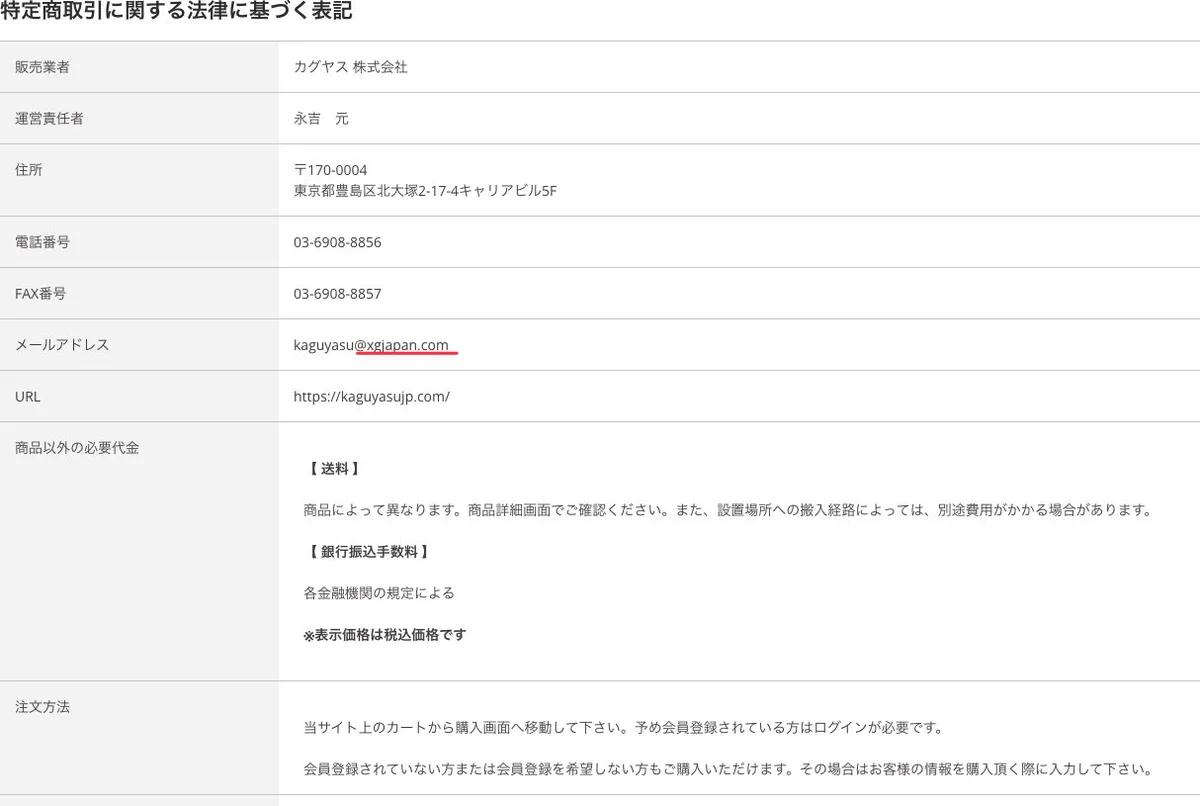Image resolution: width=1200 pixels, height=806 pixels.
Task: Click the manager name 永吉 元
Action: [x=321, y=118]
